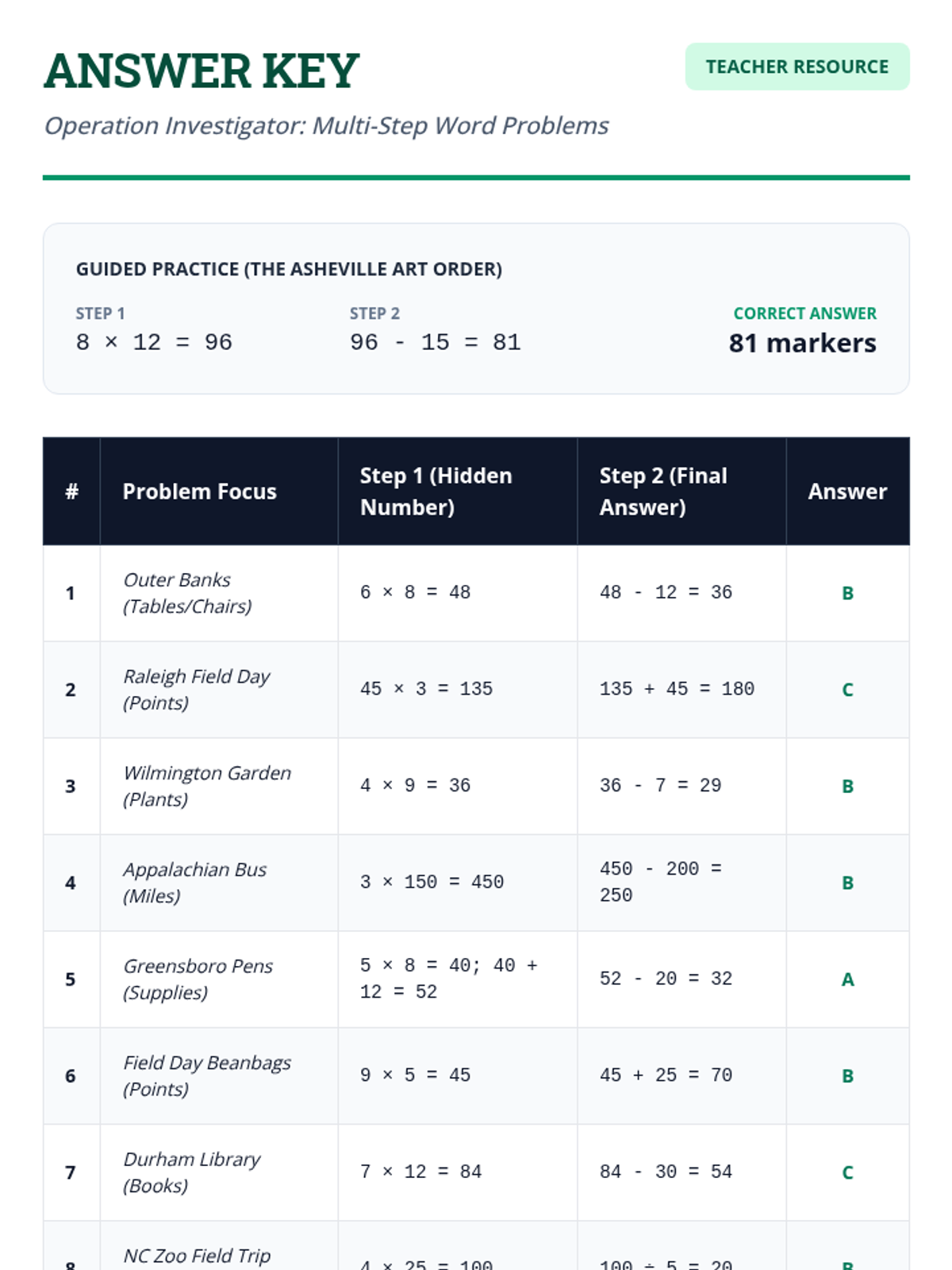
Task: Click the Guided Practice Asheville Art Order title
Action: click(289, 269)
